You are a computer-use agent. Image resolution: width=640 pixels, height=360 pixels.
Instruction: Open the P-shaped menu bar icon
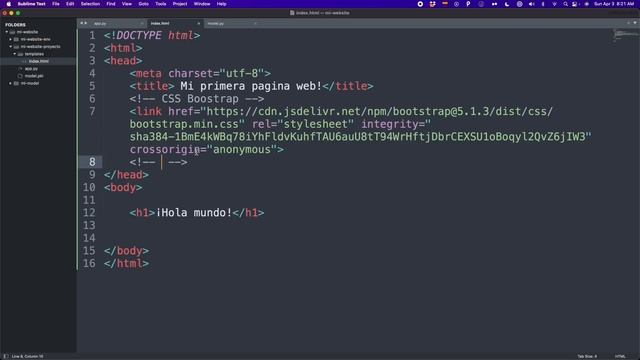[x=468, y=4]
